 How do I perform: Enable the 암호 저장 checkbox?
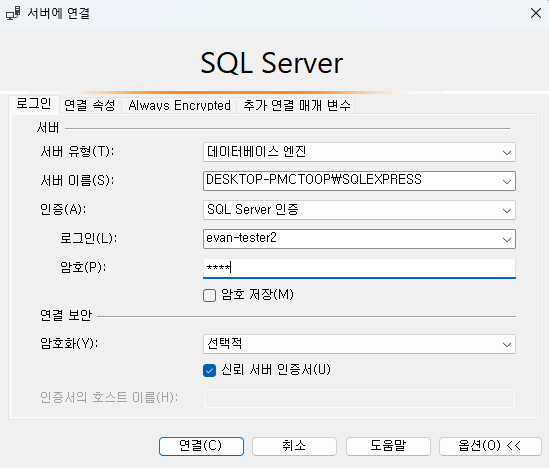pos(209,295)
